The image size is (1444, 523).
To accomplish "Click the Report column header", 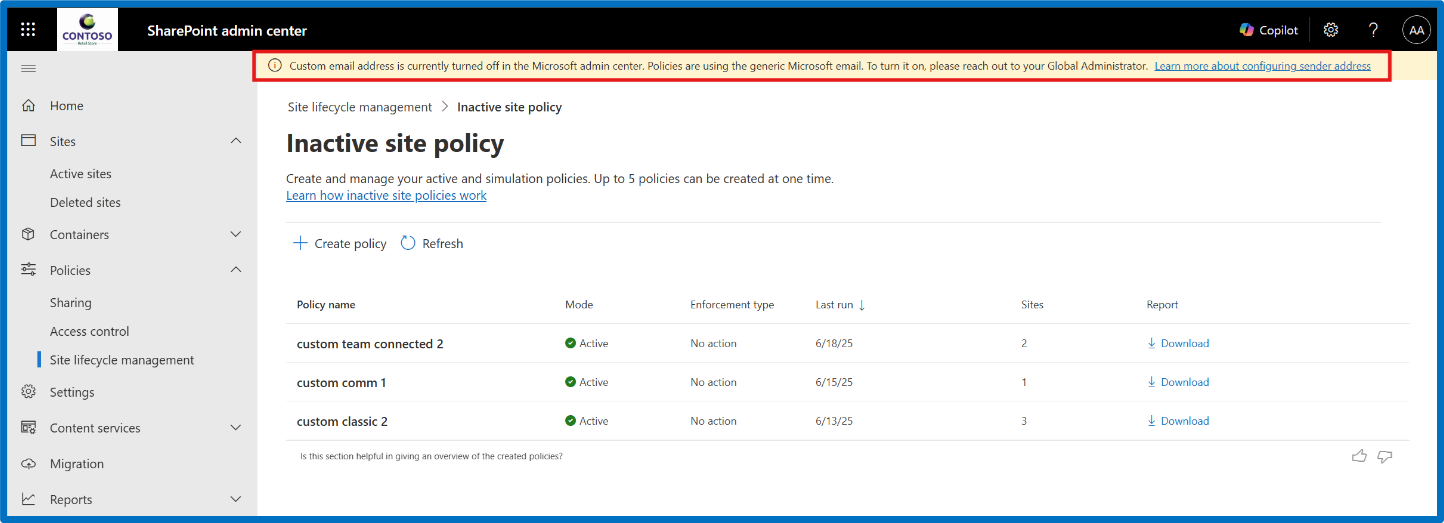I will click(1162, 305).
